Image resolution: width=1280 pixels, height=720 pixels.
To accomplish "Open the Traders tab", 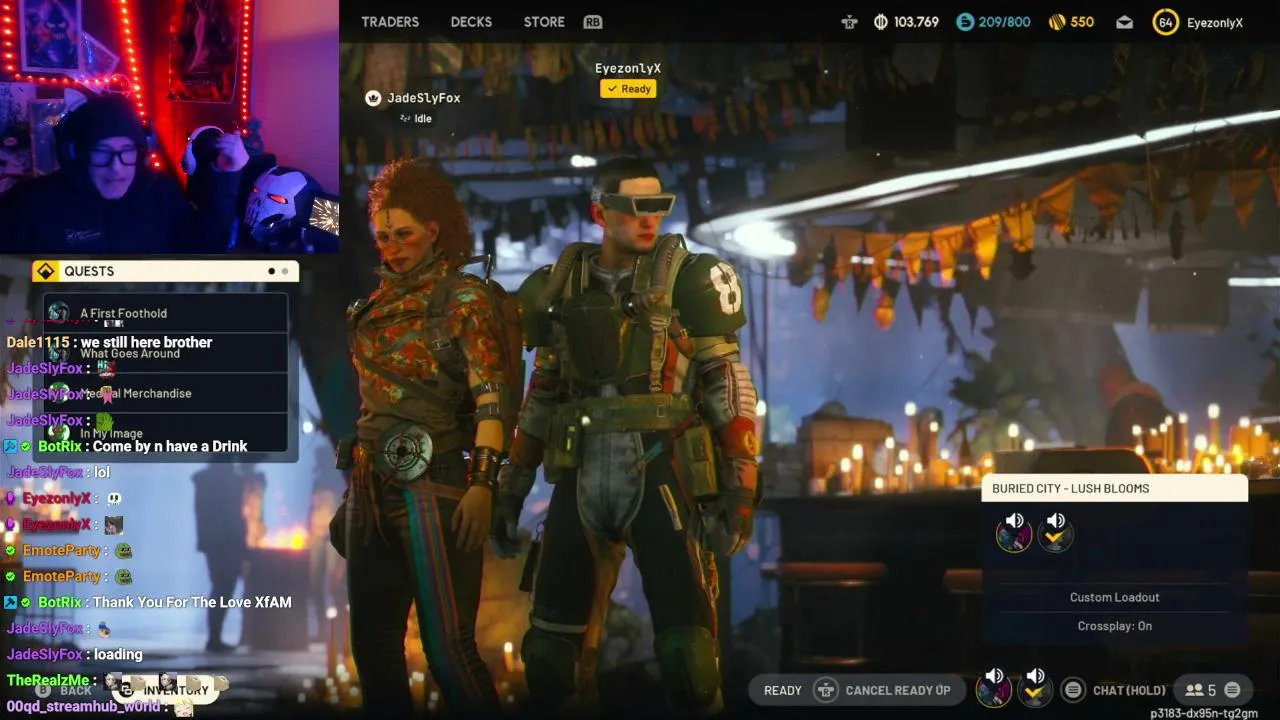I will click(390, 22).
